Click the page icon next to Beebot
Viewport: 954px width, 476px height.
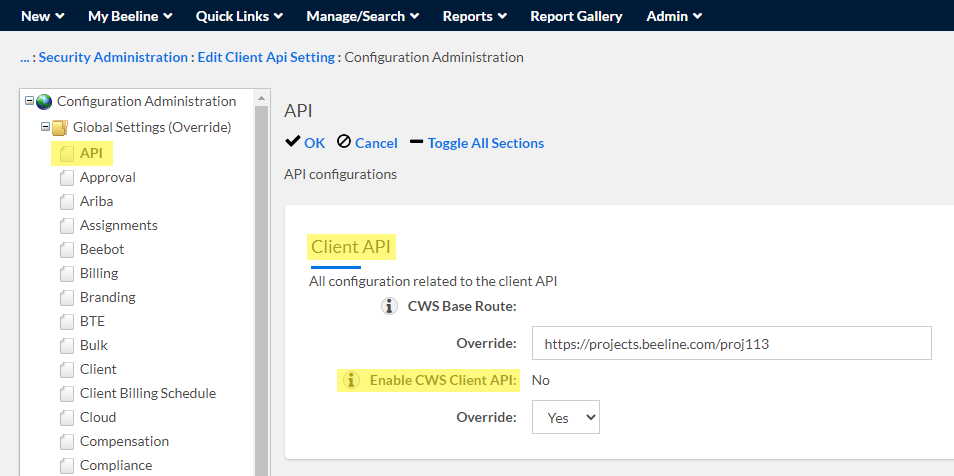pyautogui.click(x=67, y=250)
